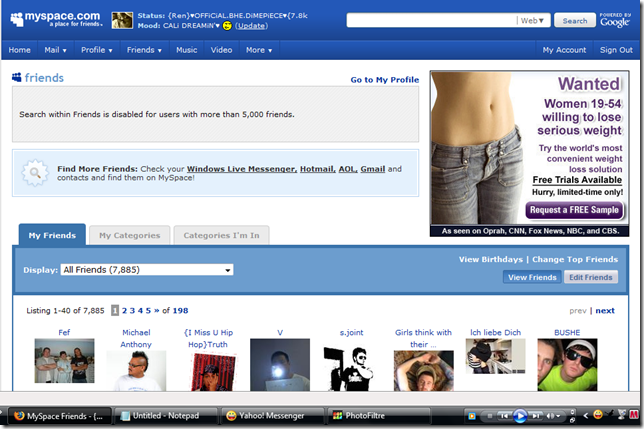644x429 pixels.
Task: Go to page 3 of friends listing
Action: click(x=132, y=311)
